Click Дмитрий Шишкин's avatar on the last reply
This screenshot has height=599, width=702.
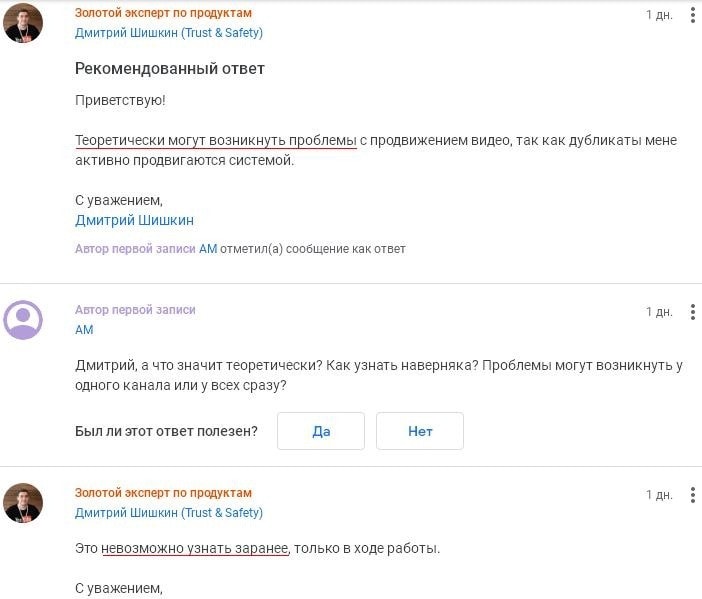coord(23,503)
